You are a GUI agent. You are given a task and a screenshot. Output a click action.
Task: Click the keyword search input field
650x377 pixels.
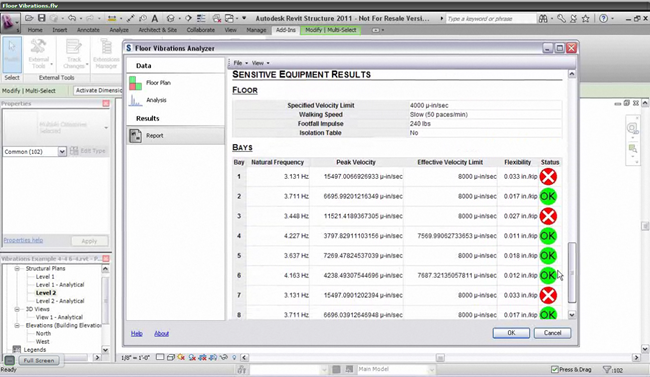point(490,19)
